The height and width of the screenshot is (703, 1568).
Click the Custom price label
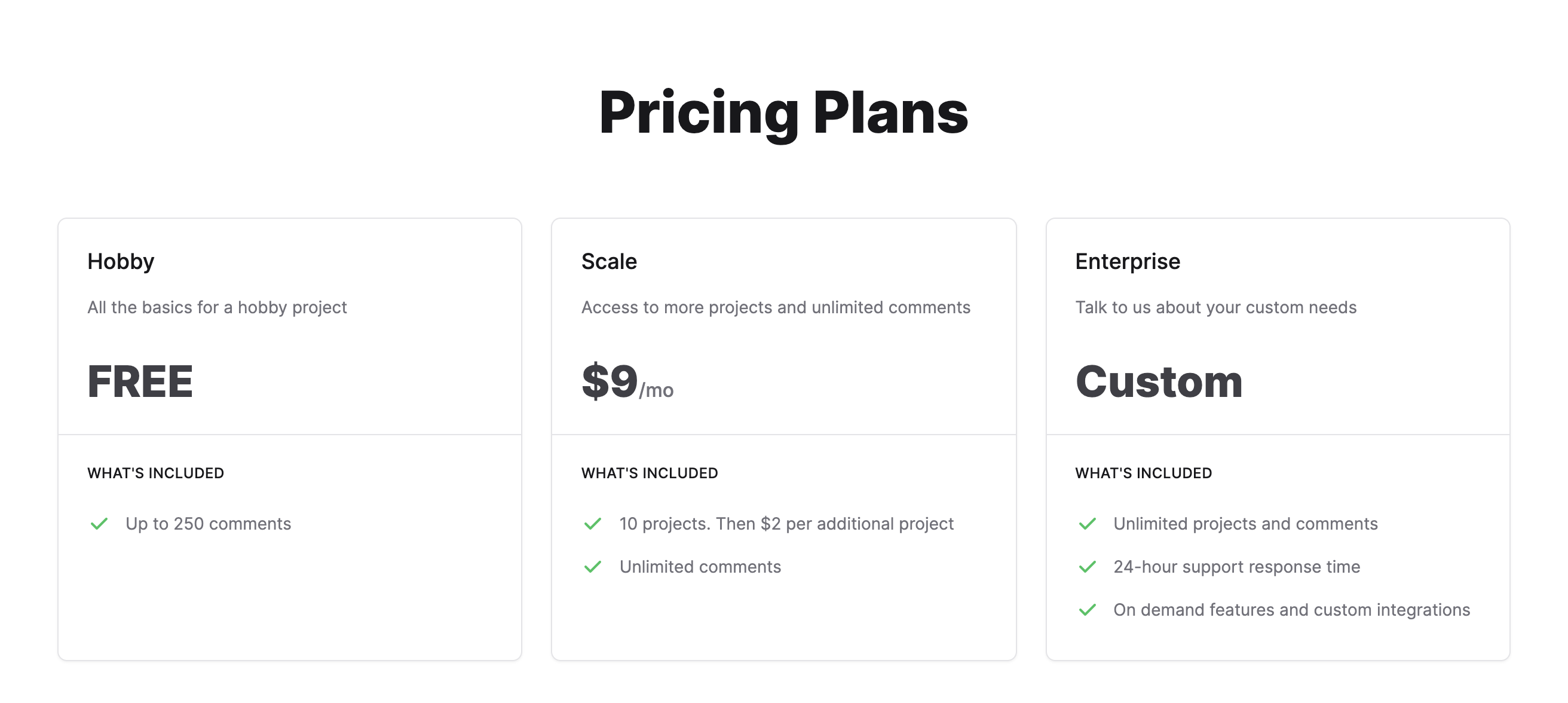click(1159, 382)
